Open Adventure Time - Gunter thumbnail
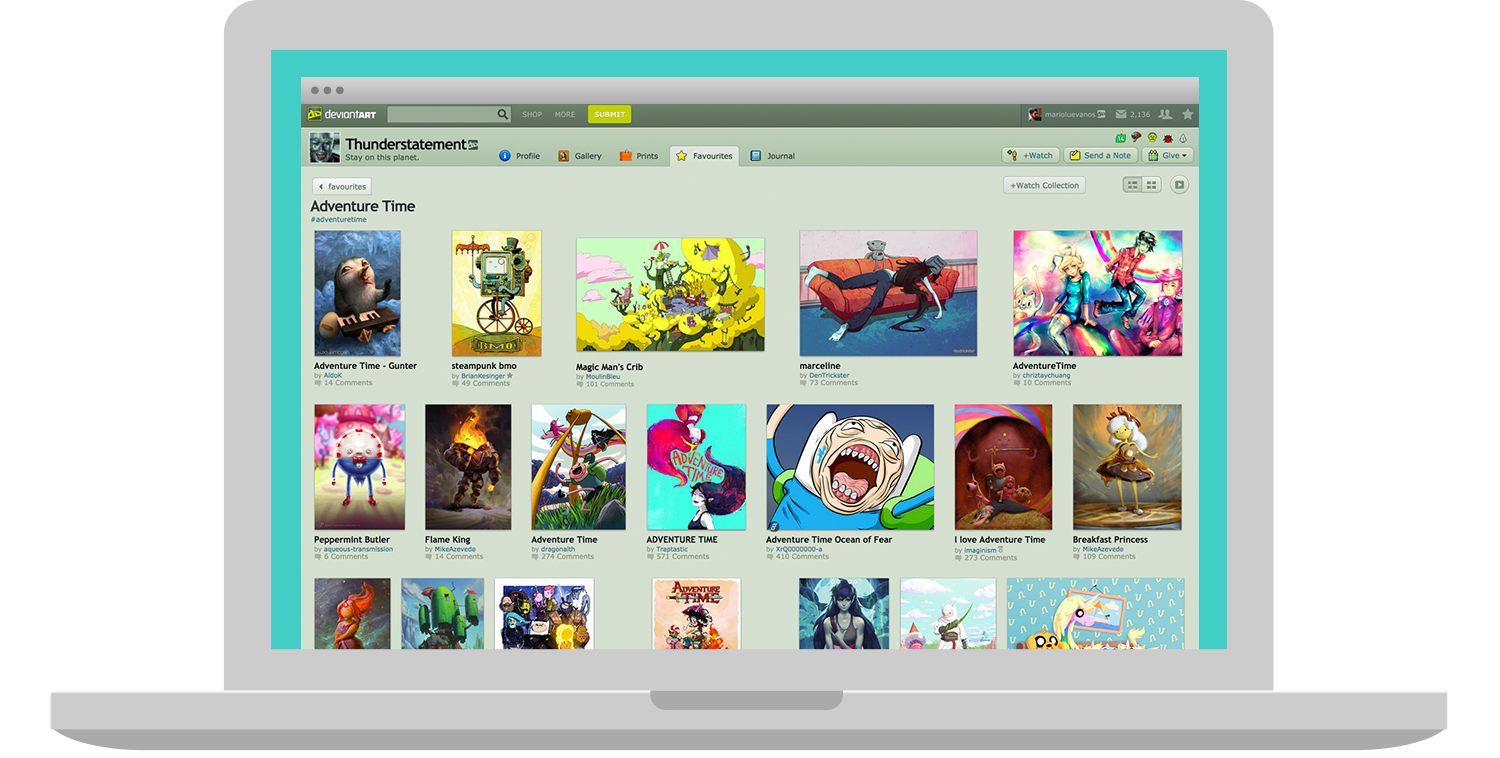The height and width of the screenshot is (758, 1500). tap(357, 294)
